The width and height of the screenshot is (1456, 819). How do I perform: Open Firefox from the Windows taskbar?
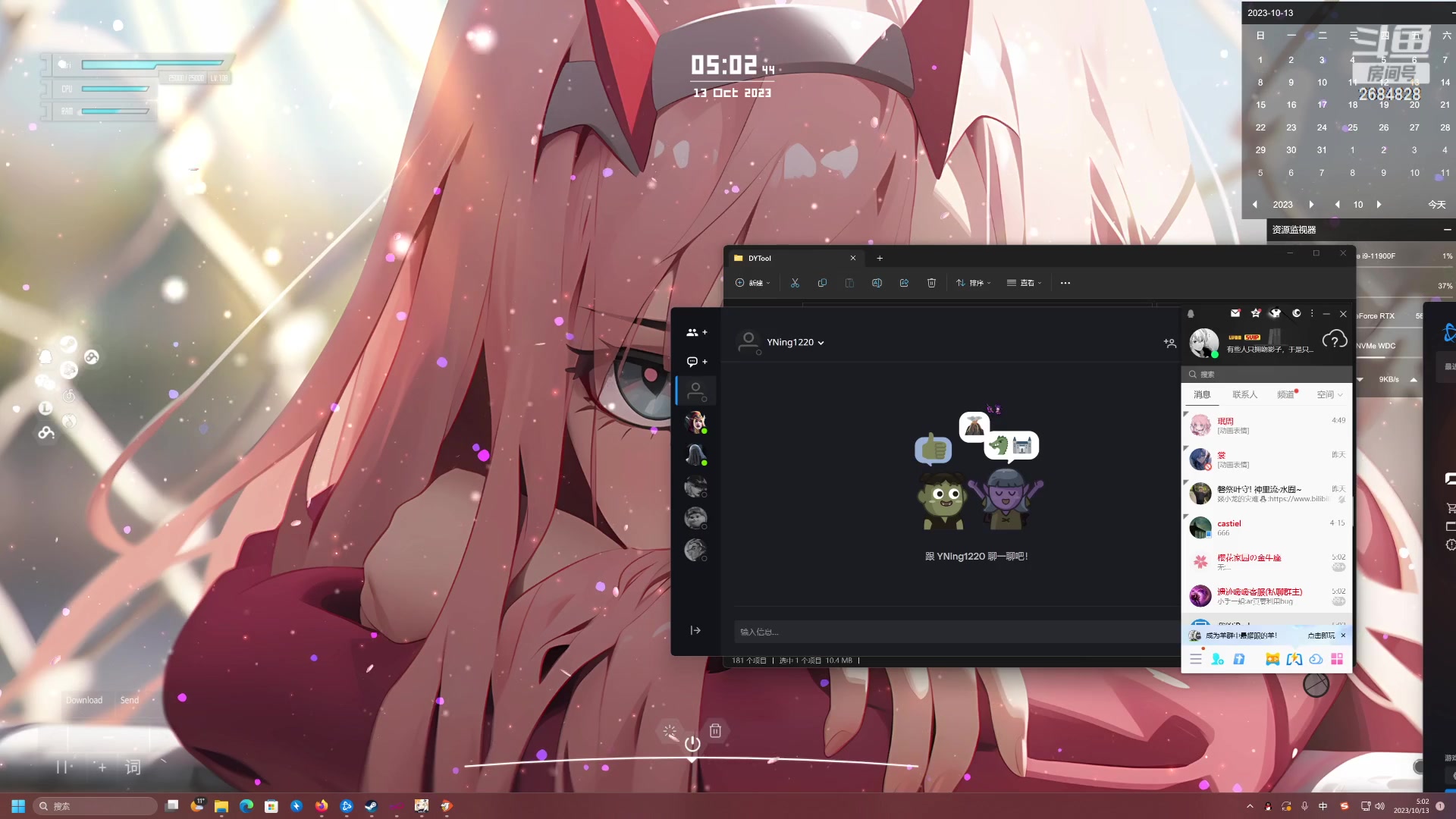click(x=322, y=806)
